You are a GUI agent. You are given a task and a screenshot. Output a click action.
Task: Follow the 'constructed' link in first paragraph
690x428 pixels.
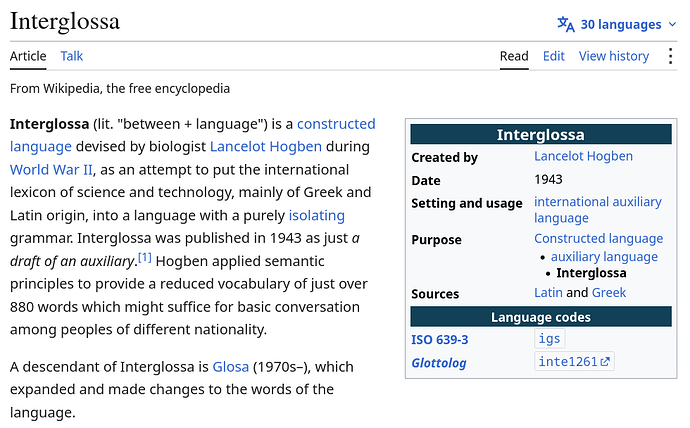(336, 124)
